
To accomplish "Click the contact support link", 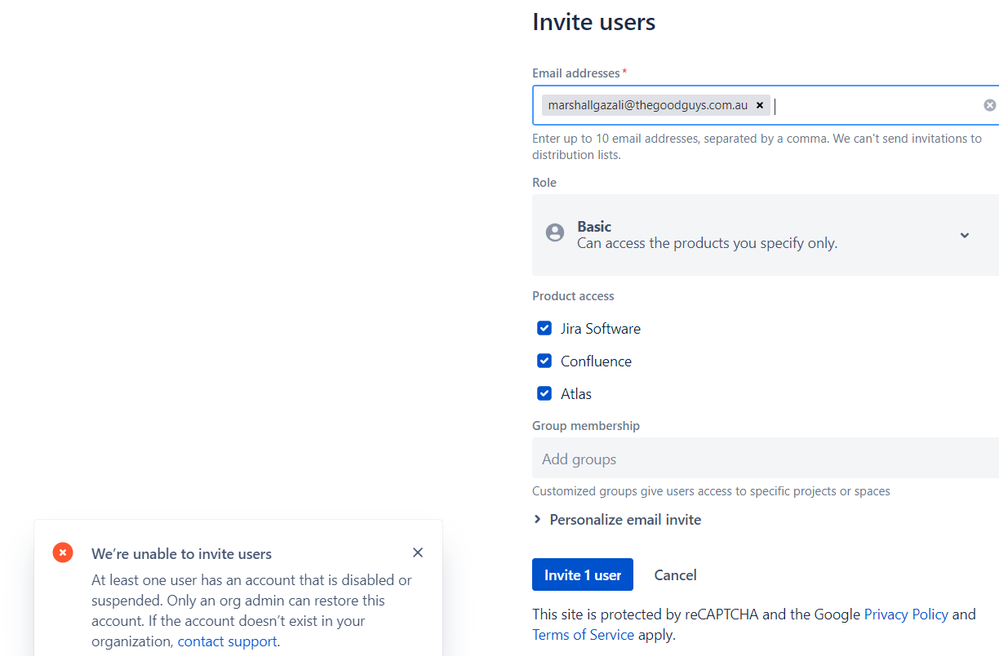I will 227,641.
